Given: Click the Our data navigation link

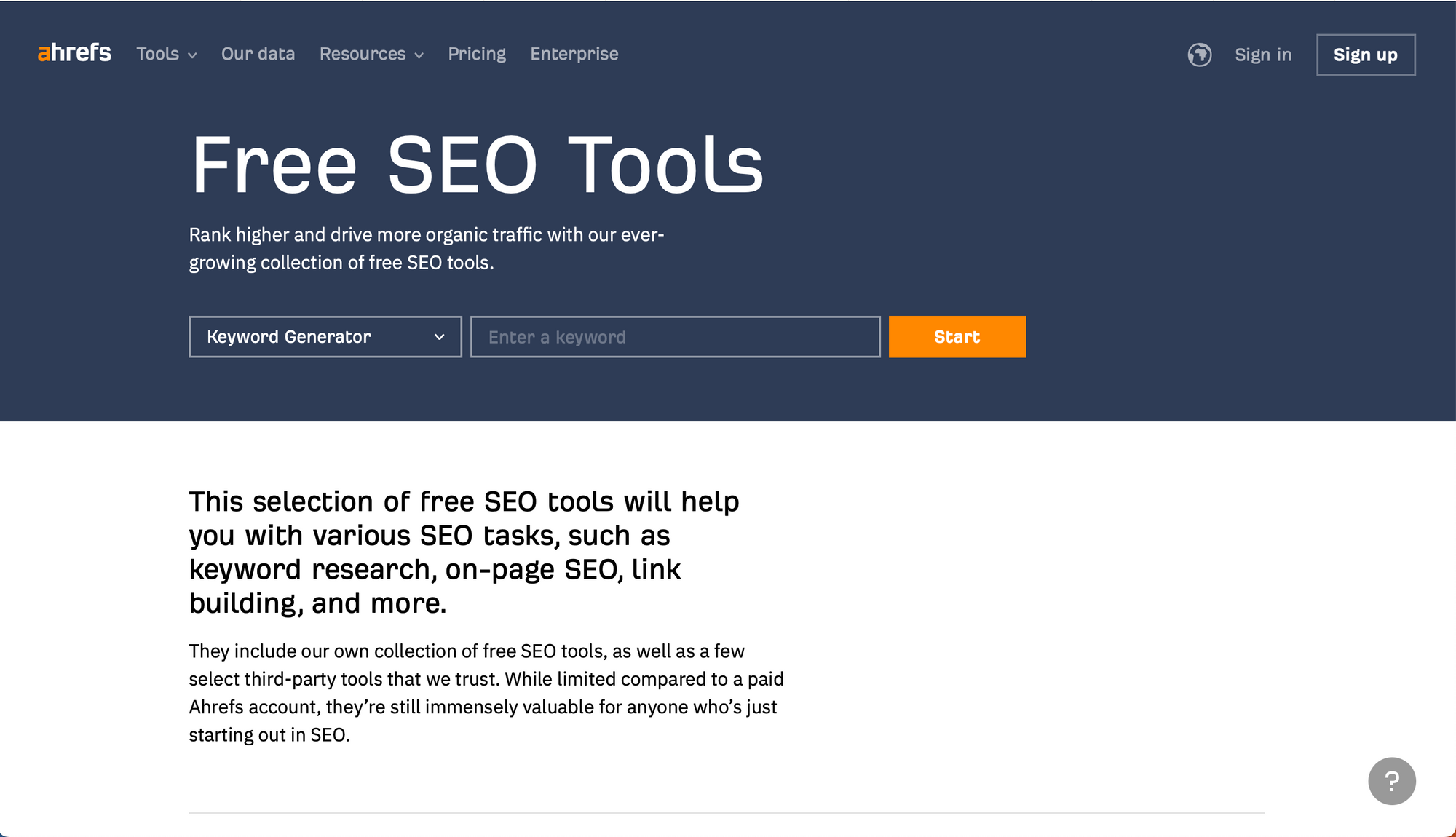Looking at the screenshot, I should tap(258, 54).
